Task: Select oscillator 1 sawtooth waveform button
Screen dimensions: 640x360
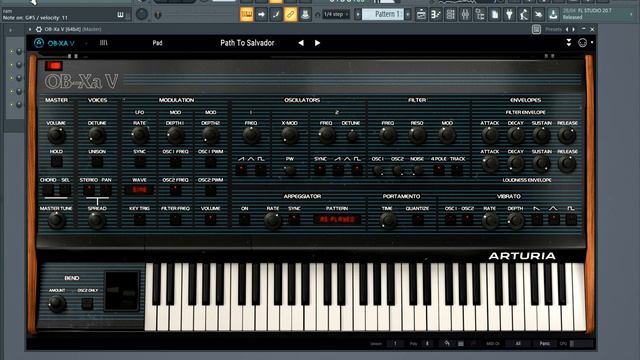Action: pyautogui.click(x=241, y=169)
